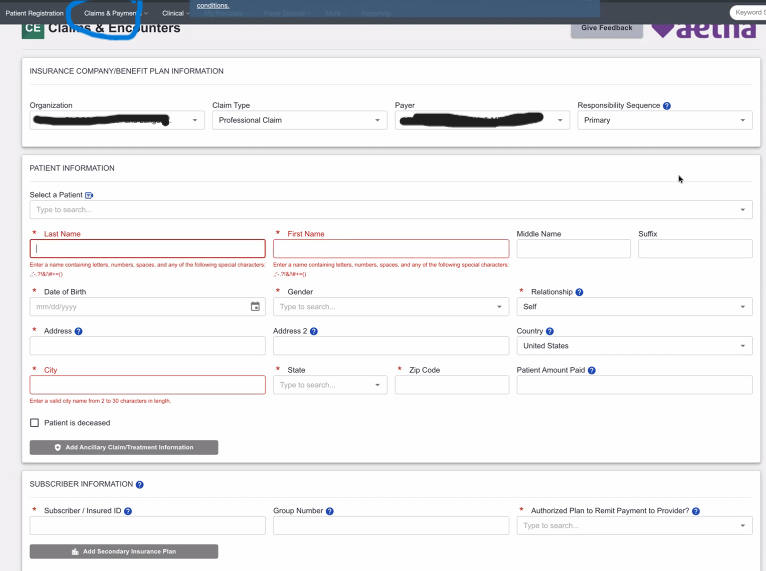Click help icon next to Responsibility Sequence
The width and height of the screenshot is (766, 571).
point(667,105)
